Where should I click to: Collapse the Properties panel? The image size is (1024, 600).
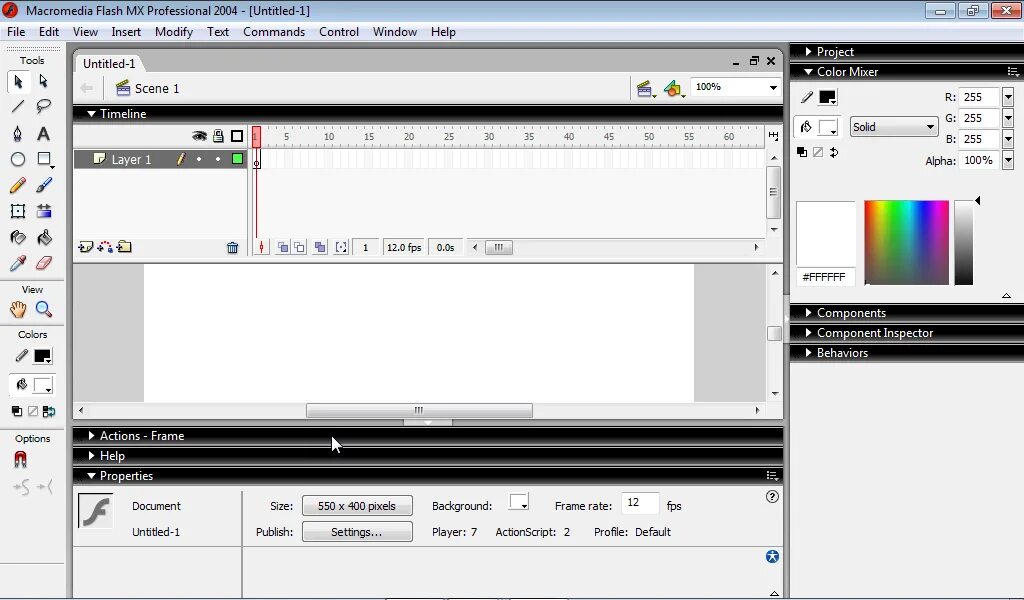point(91,476)
